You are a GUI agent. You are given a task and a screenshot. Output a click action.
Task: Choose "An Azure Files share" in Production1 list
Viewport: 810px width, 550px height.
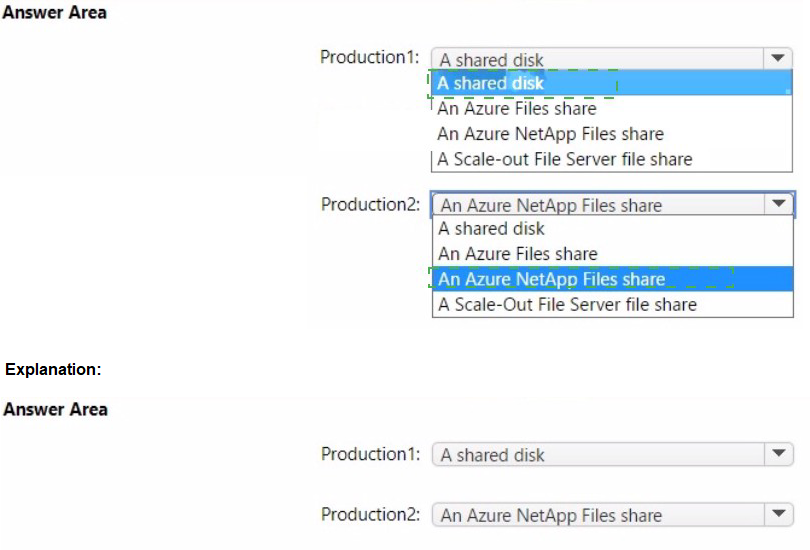click(x=517, y=108)
